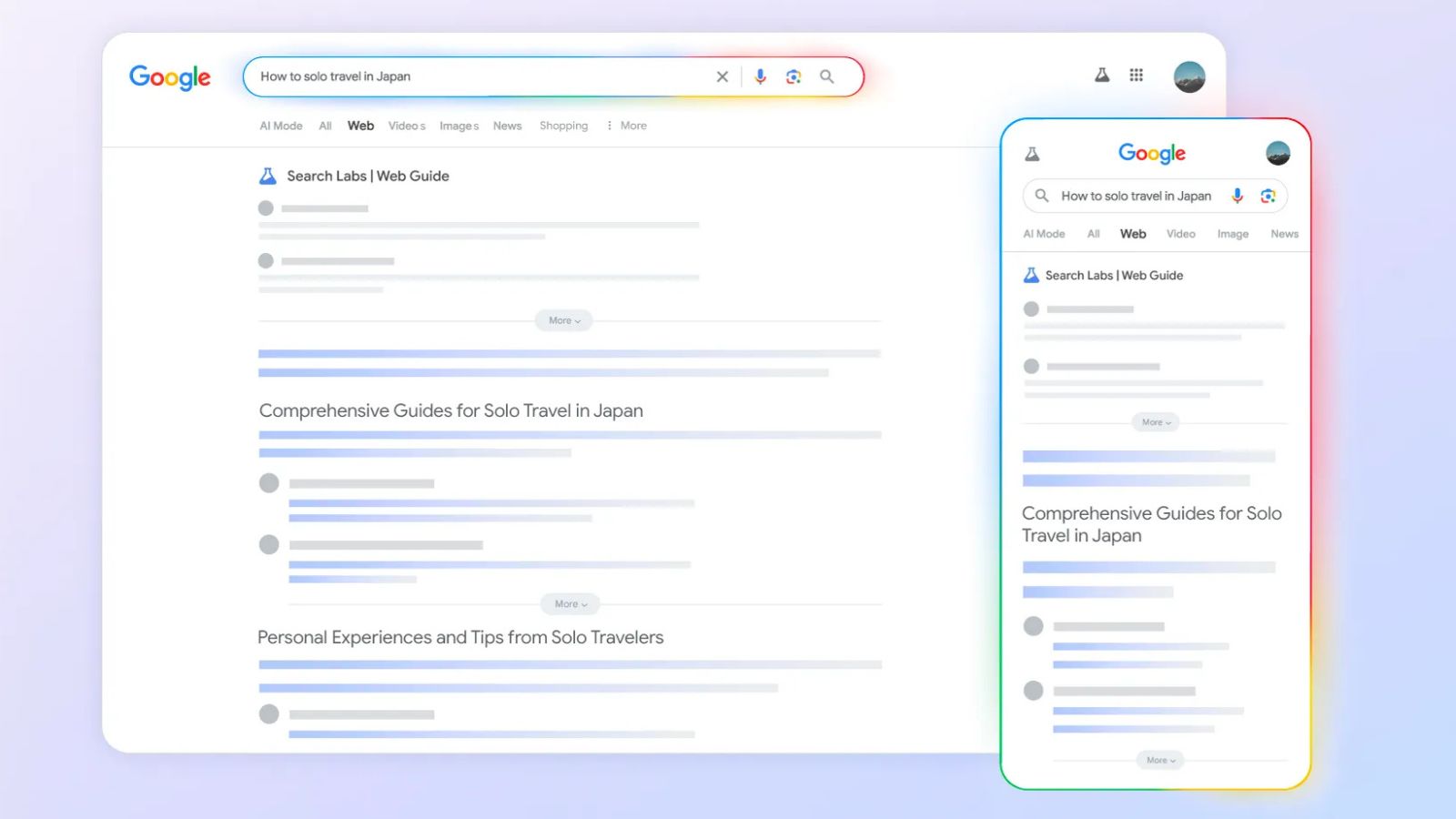Open the Search Labs Web Guide link

367,176
